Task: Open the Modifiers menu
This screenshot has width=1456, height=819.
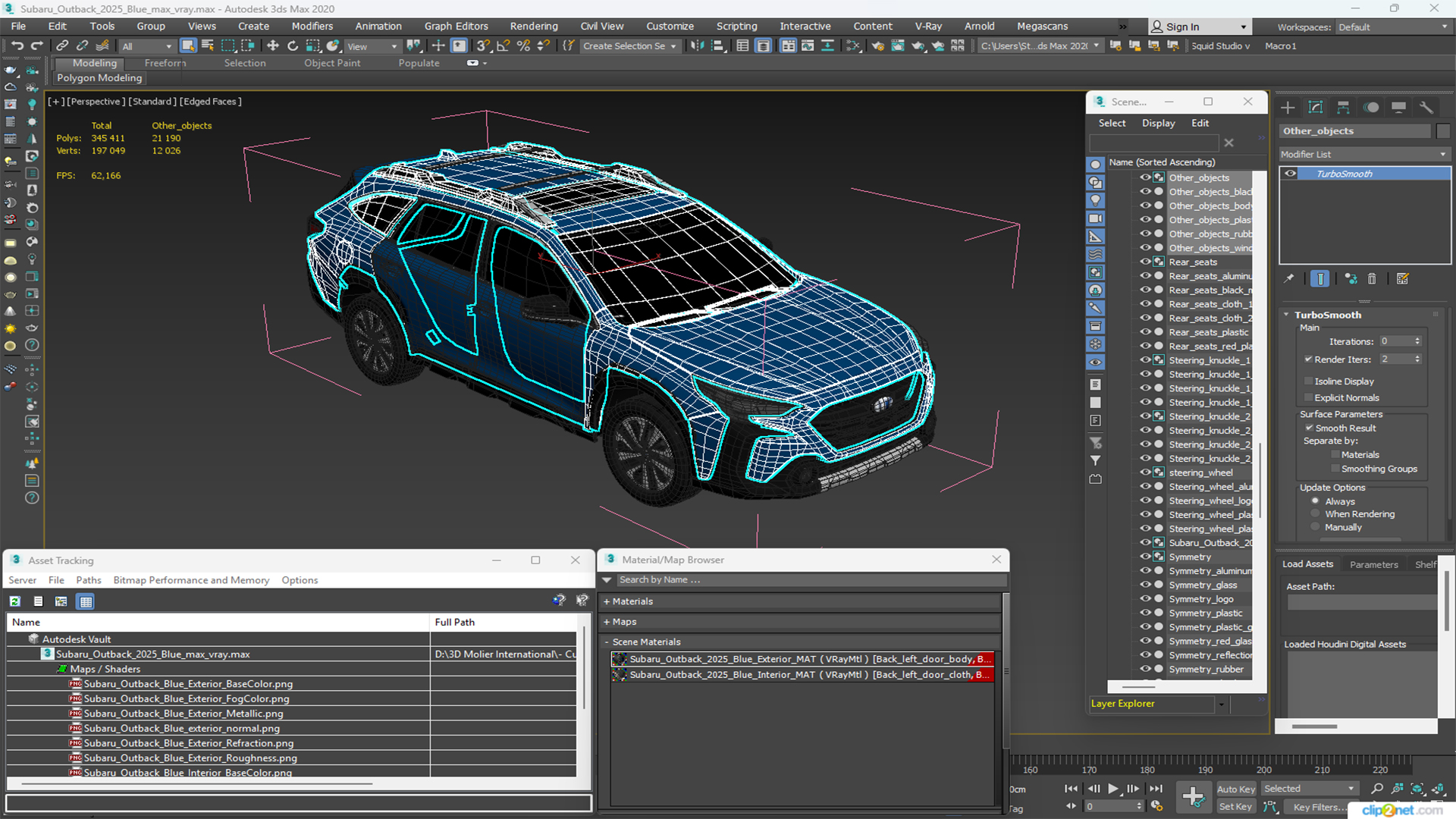Action: click(x=312, y=26)
